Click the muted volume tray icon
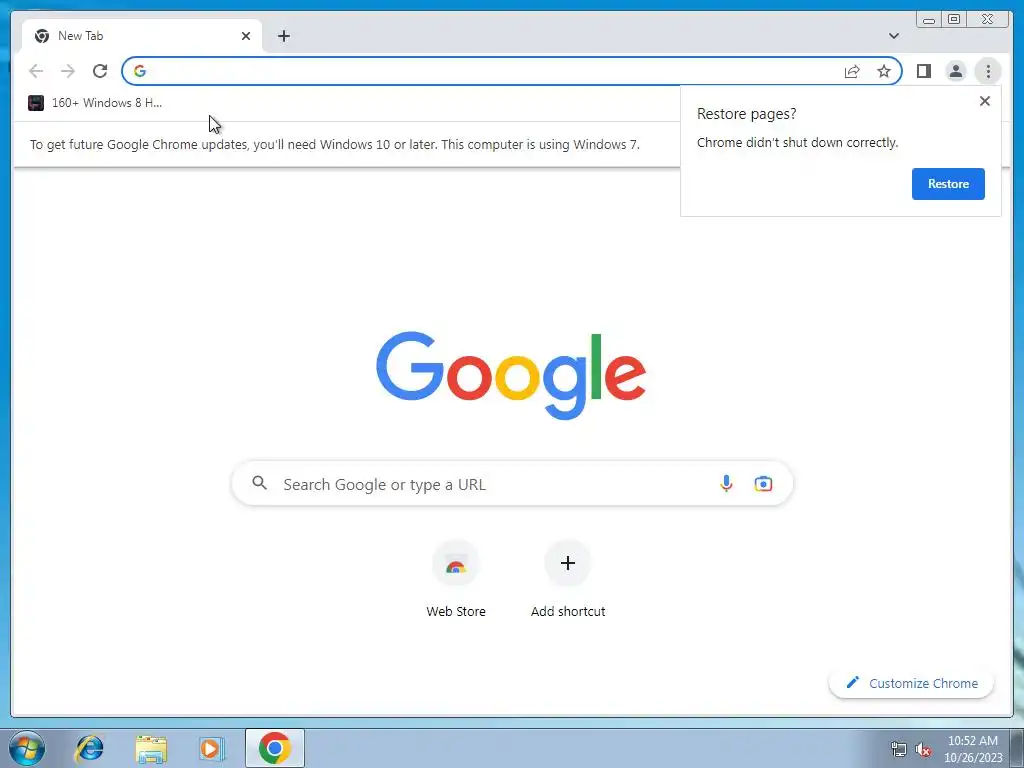This screenshot has height=768, width=1024. [x=923, y=749]
